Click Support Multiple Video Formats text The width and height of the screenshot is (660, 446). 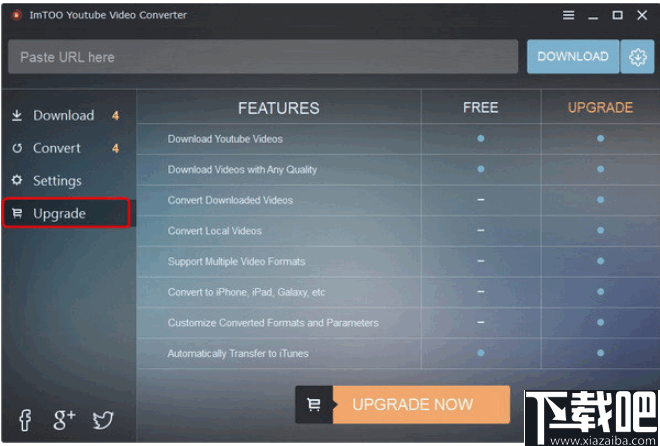(236, 262)
